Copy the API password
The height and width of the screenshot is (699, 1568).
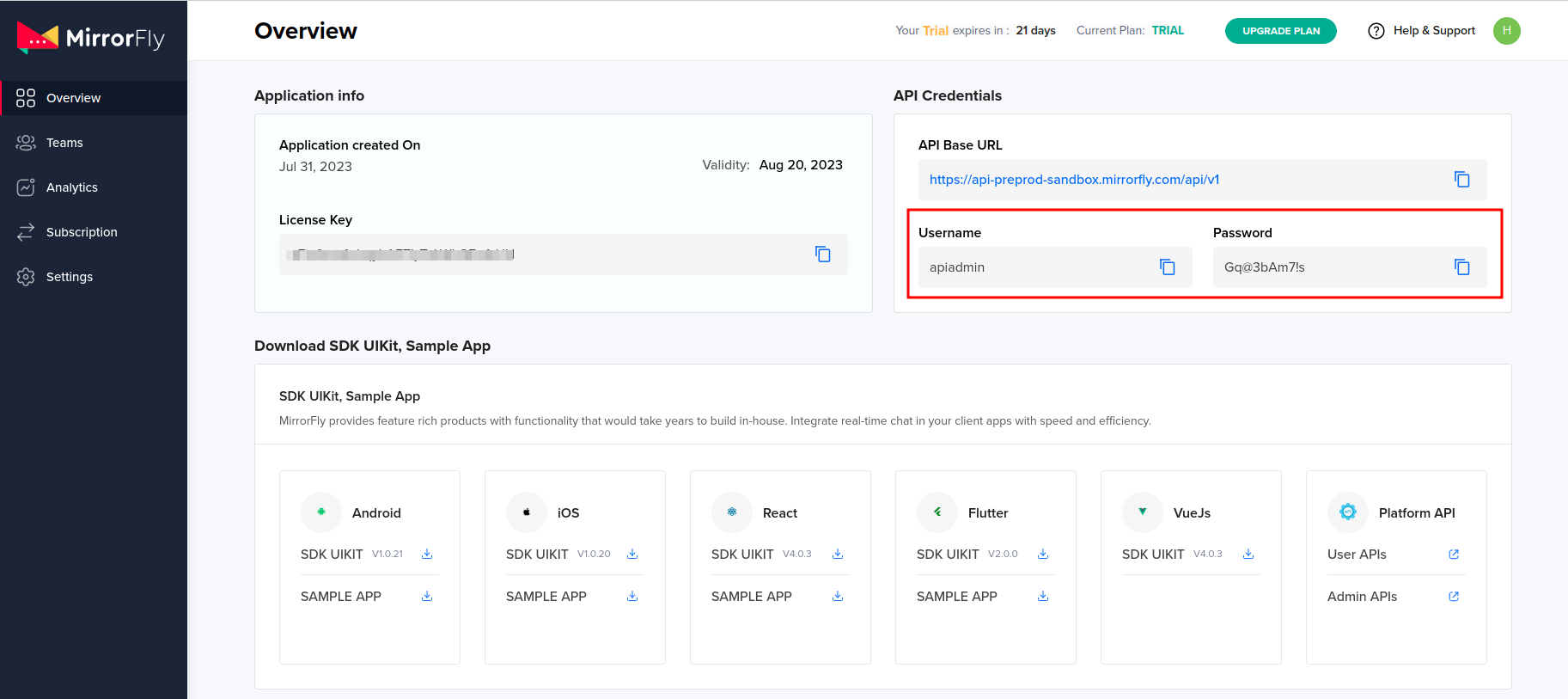[x=1462, y=267]
